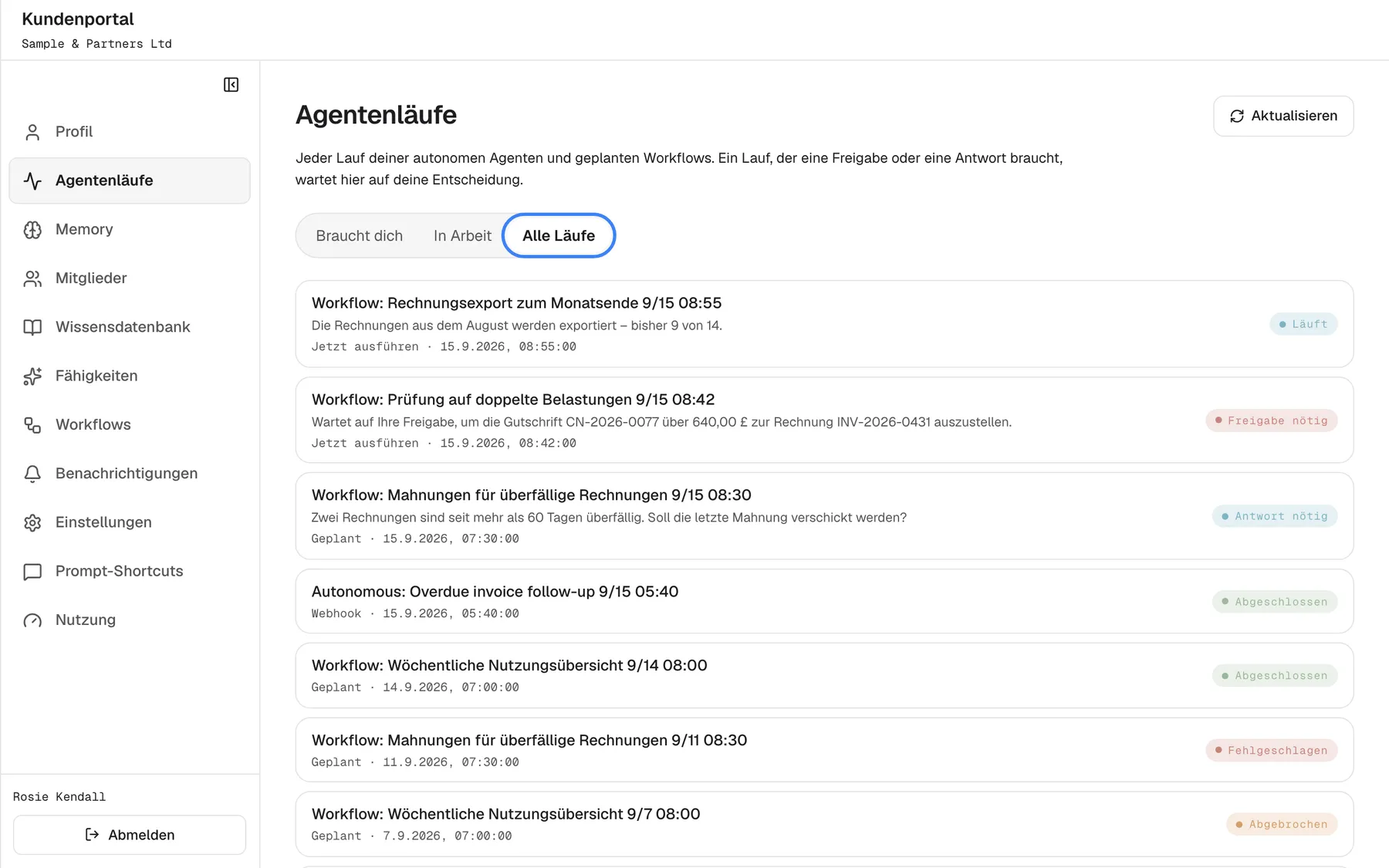
Task: Click the Prompt-Shortcuts chat bubble icon
Action: [x=32, y=572]
